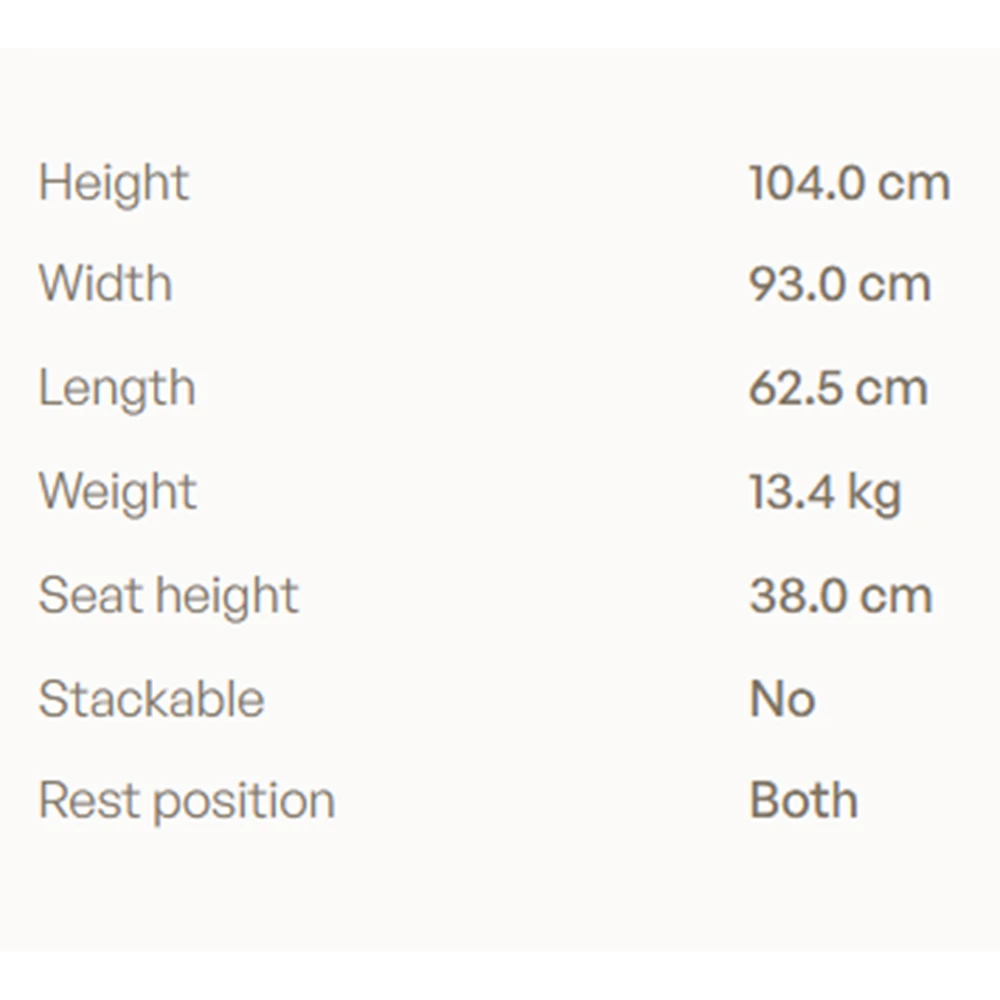The height and width of the screenshot is (1000, 1000).
Task: Click the Rest position label
Action: click(x=187, y=802)
